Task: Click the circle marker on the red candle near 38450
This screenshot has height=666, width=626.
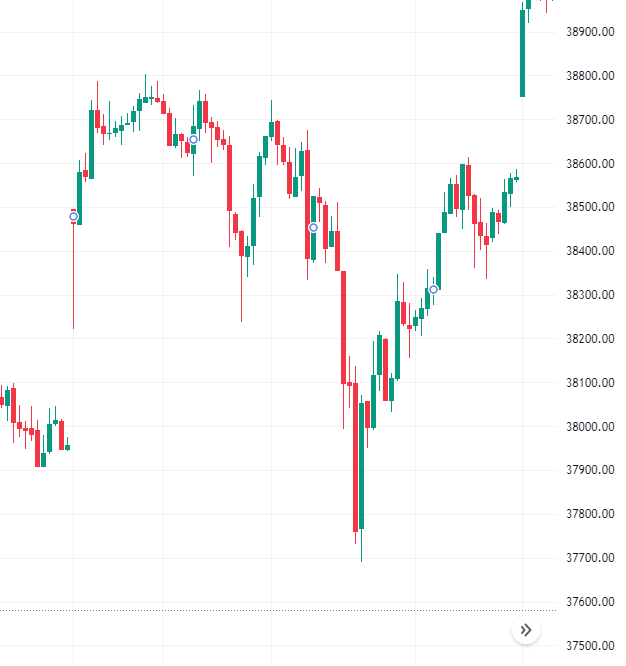Action: 313,227
